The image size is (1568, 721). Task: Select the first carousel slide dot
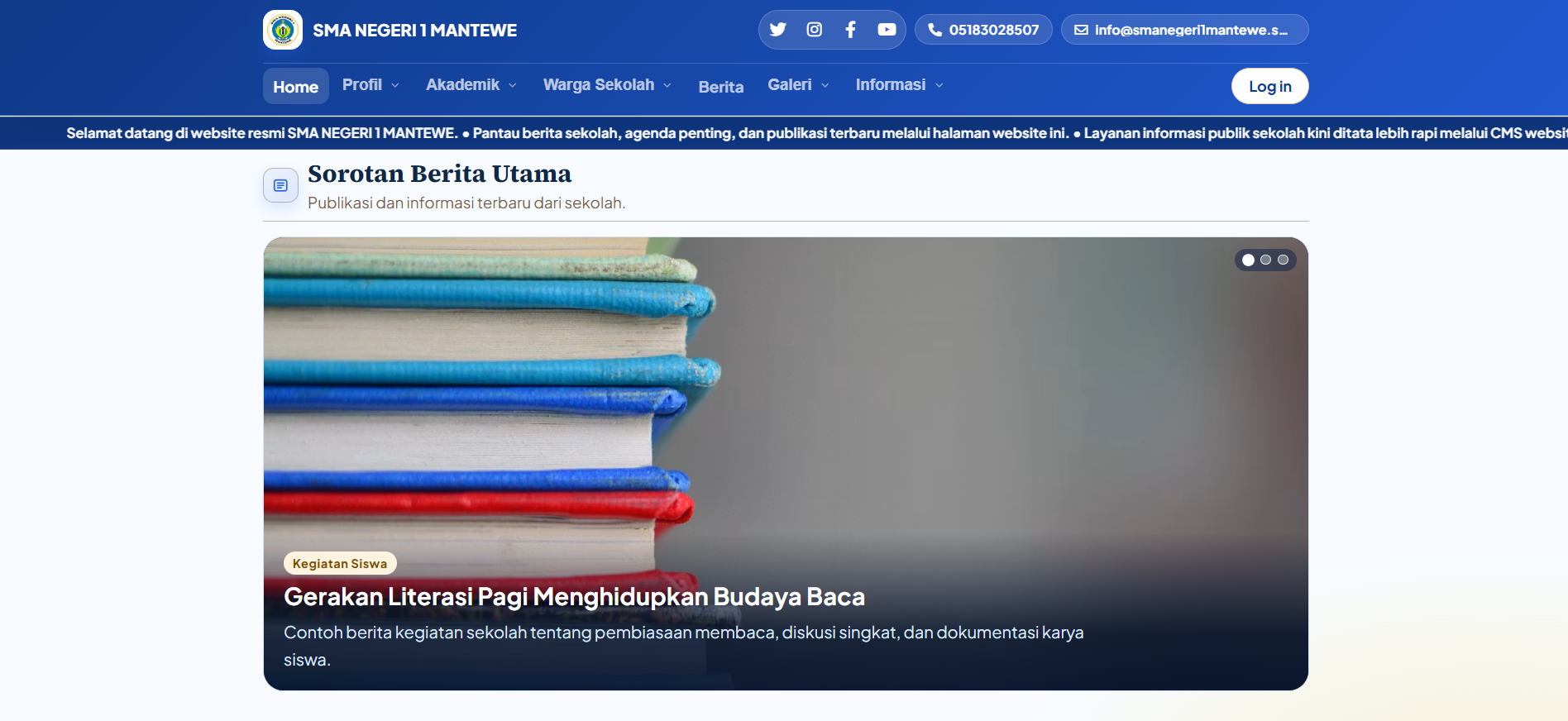pos(1248,260)
